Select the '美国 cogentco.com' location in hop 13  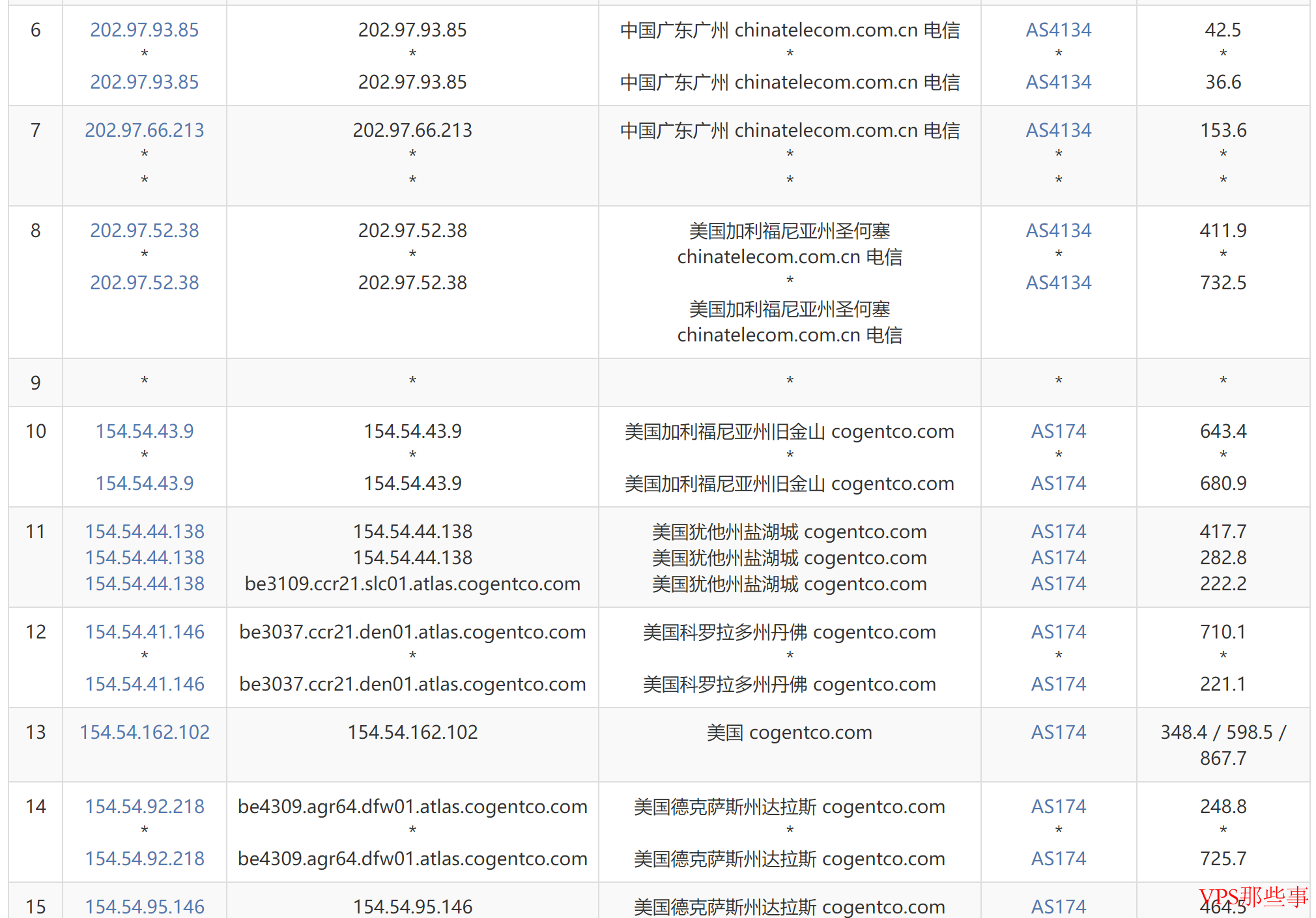click(x=790, y=732)
